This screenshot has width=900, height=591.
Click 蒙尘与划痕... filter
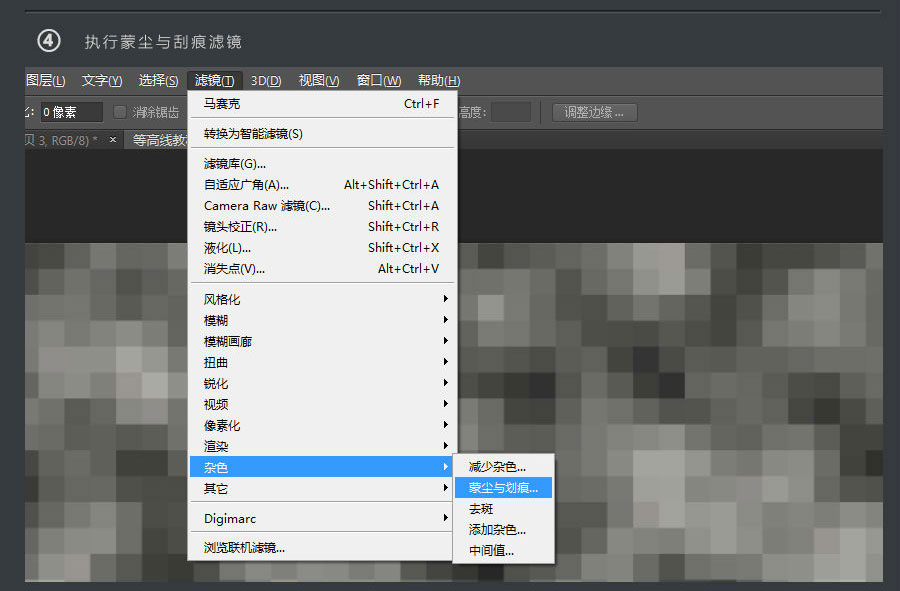[x=503, y=488]
